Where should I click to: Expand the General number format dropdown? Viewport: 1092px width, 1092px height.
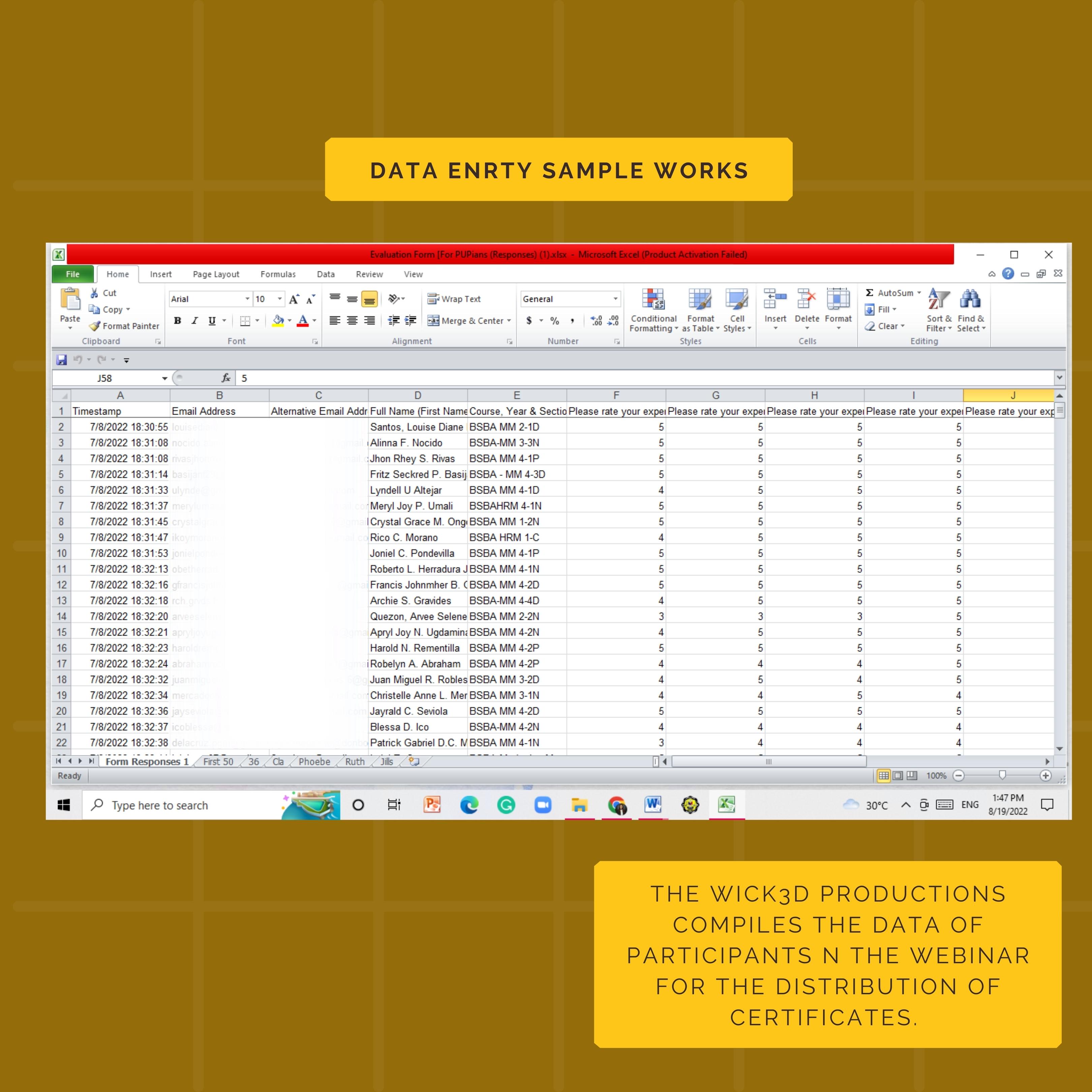pyautogui.click(x=615, y=299)
